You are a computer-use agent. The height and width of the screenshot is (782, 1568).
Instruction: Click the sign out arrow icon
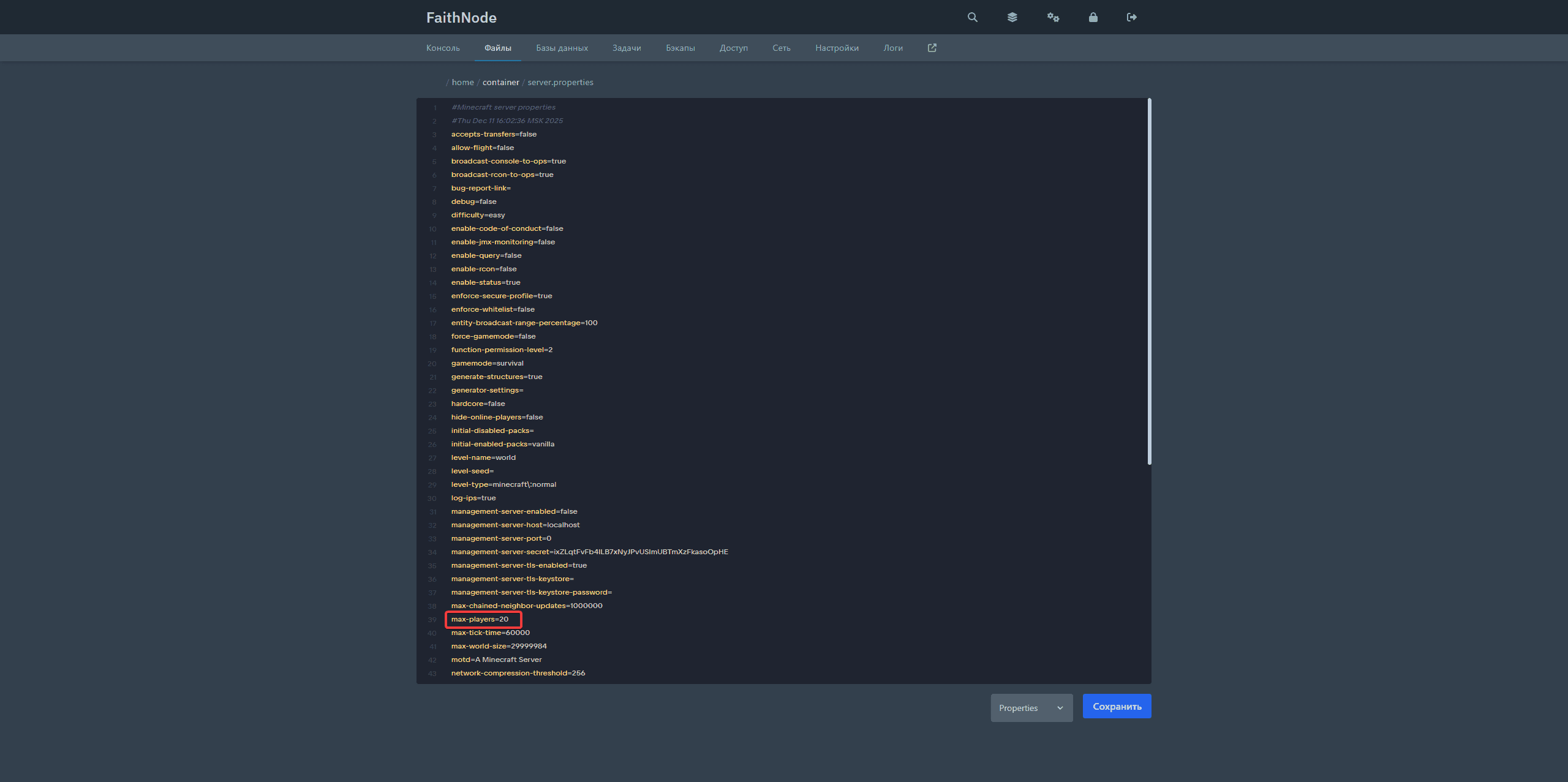[x=1131, y=17]
